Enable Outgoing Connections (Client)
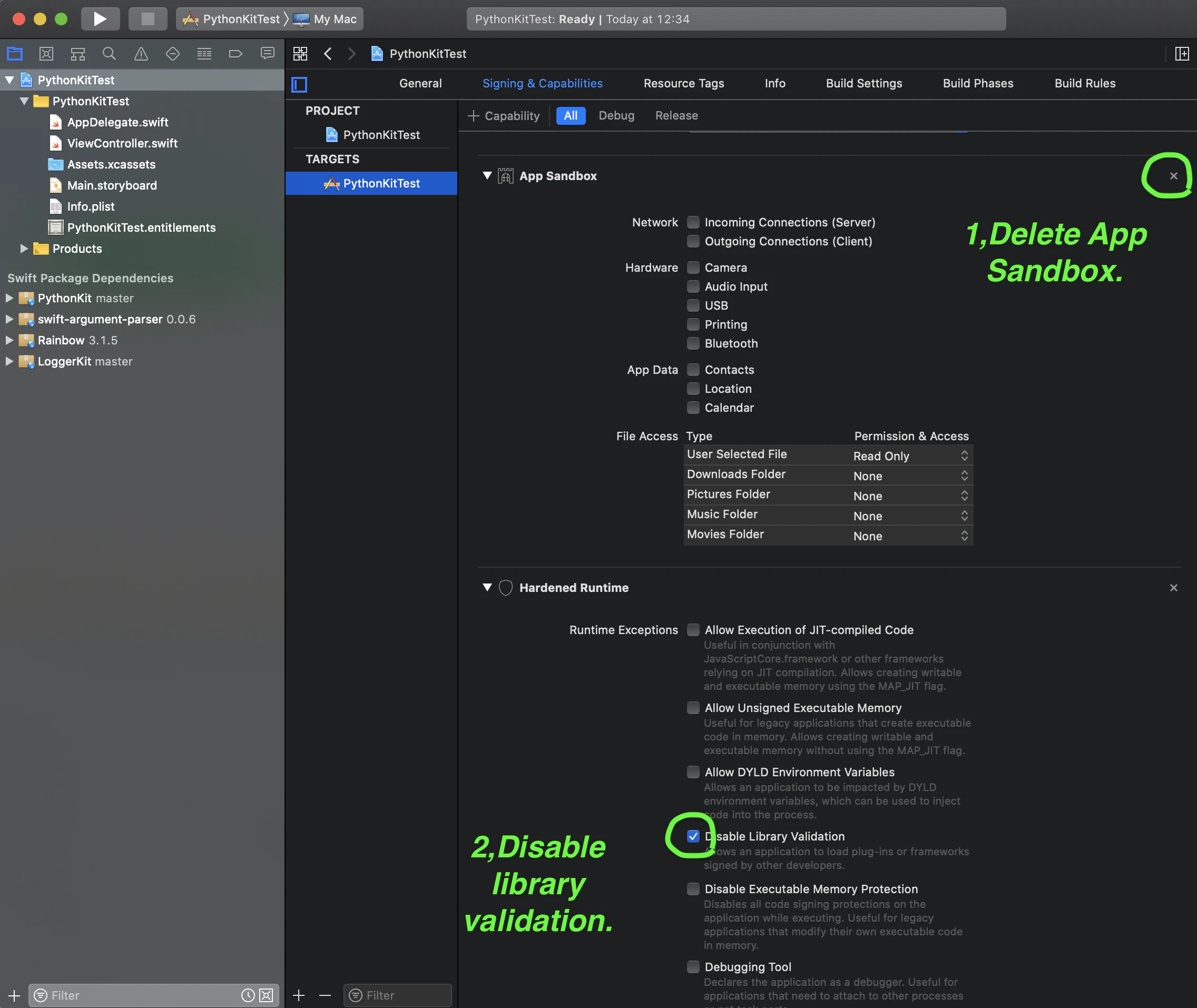Screen dimensions: 1197x1008 (693, 241)
